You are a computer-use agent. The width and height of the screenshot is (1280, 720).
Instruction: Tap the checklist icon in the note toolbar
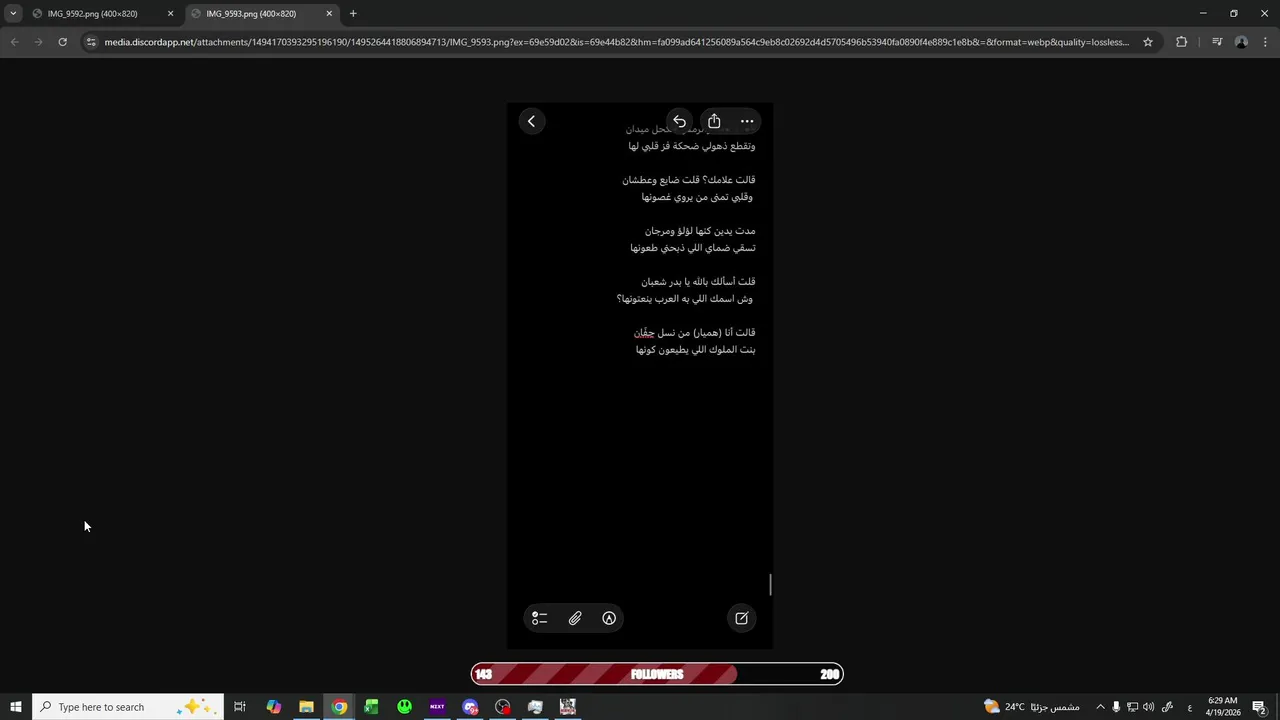(540, 618)
